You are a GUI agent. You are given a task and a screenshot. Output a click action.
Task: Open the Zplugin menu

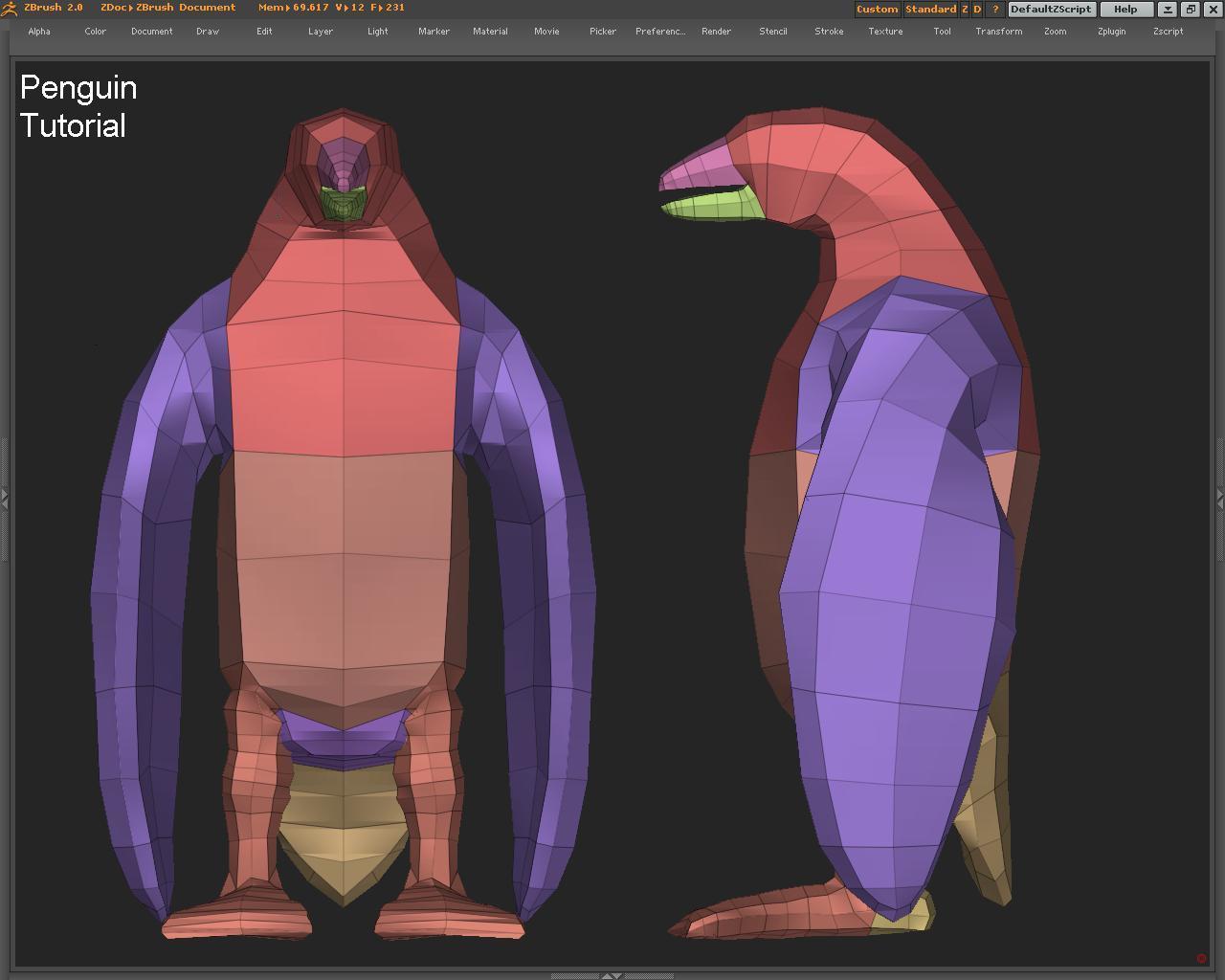click(1111, 32)
